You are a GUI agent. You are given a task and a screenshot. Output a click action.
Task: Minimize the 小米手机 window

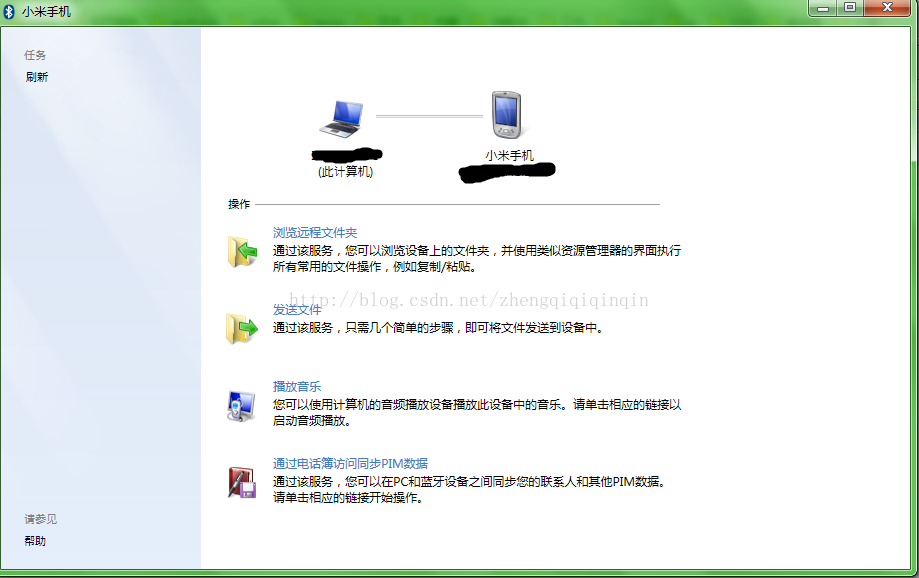tap(823, 8)
